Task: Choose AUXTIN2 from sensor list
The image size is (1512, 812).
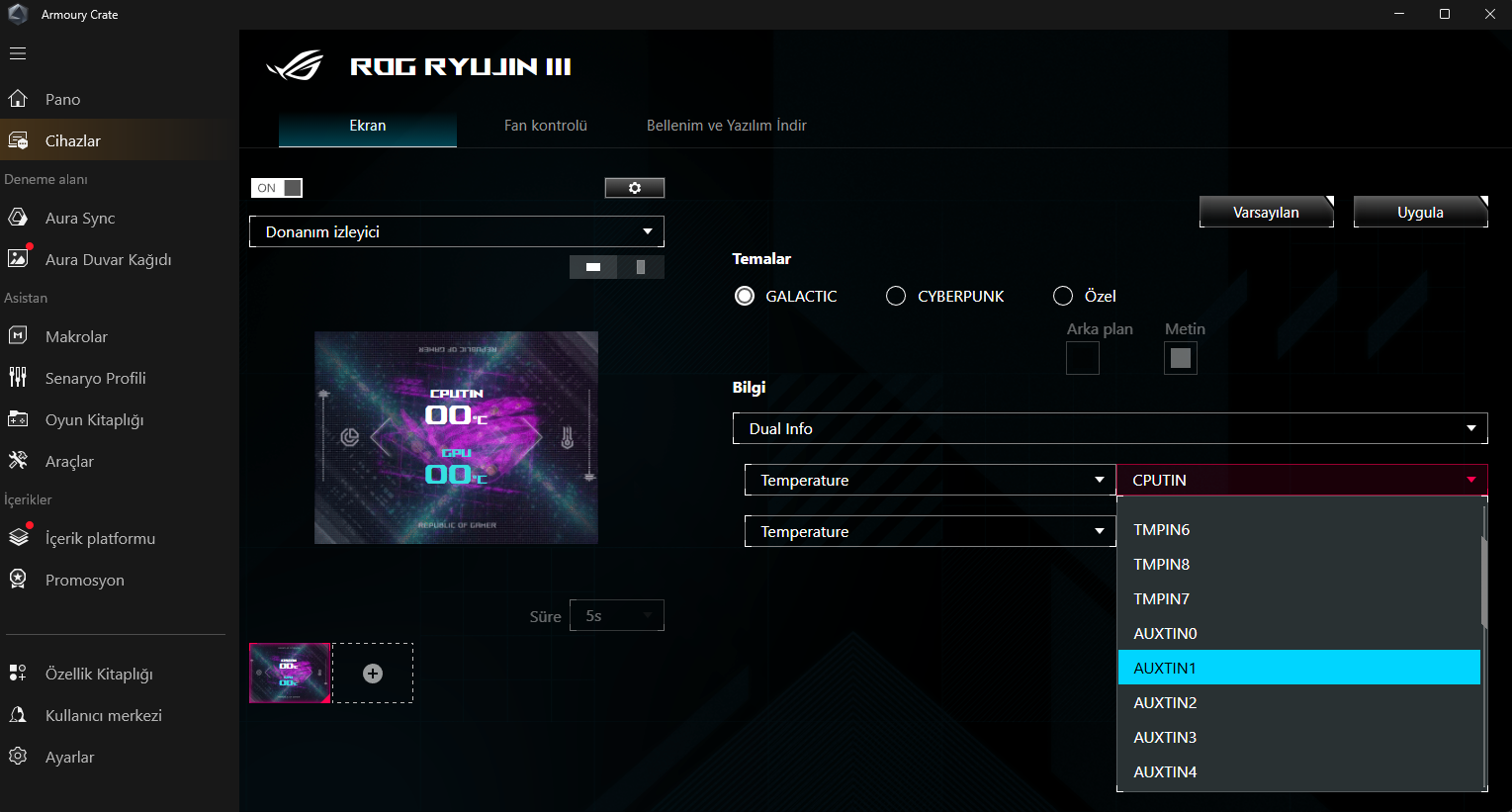Action: coord(1299,702)
